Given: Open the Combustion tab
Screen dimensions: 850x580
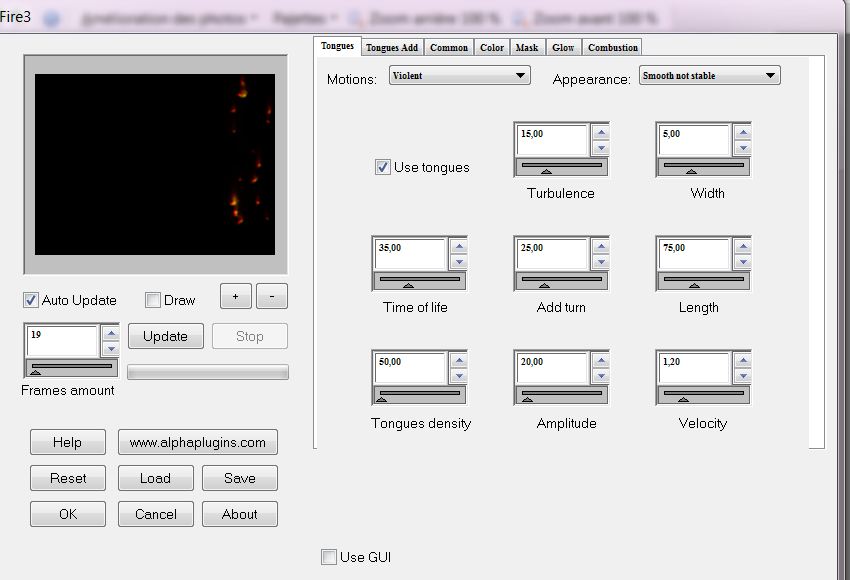Looking at the screenshot, I should point(613,48).
